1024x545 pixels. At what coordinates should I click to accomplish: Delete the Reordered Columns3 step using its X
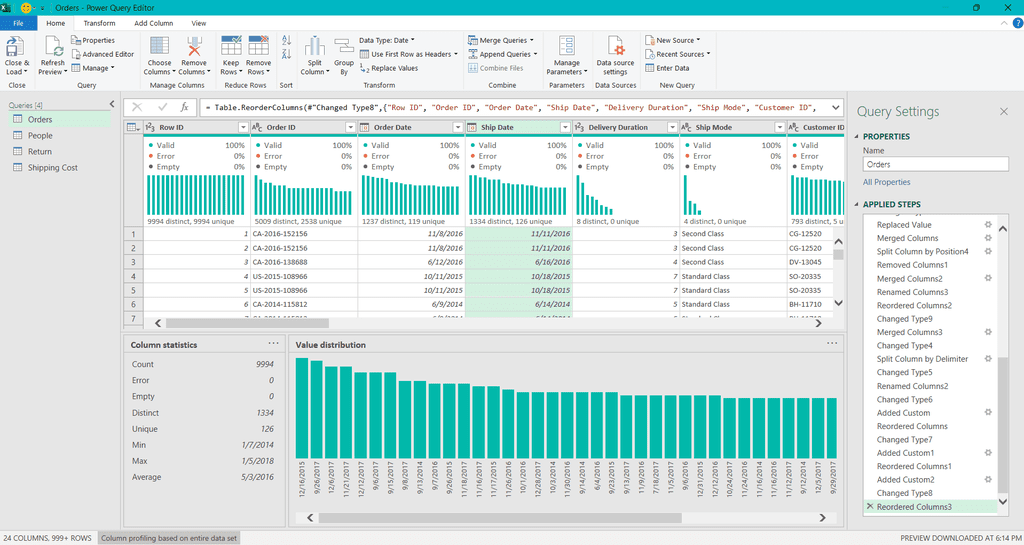tap(868, 507)
